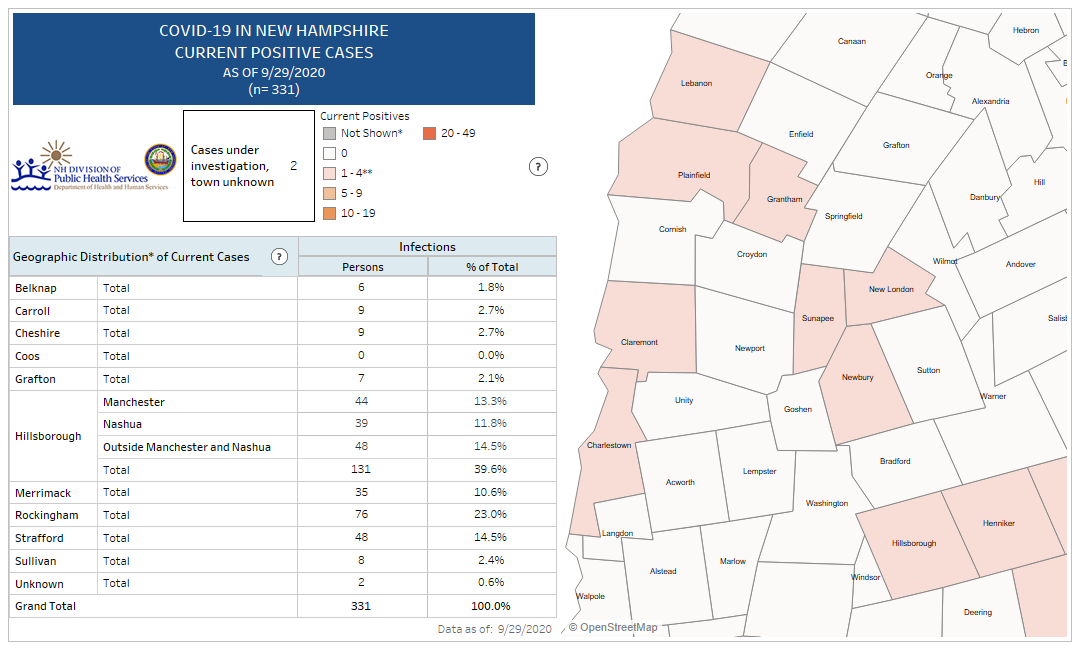The width and height of the screenshot is (1080, 650).
Task: Click help icon next to Geographic Distribution header
Action: click(x=279, y=257)
